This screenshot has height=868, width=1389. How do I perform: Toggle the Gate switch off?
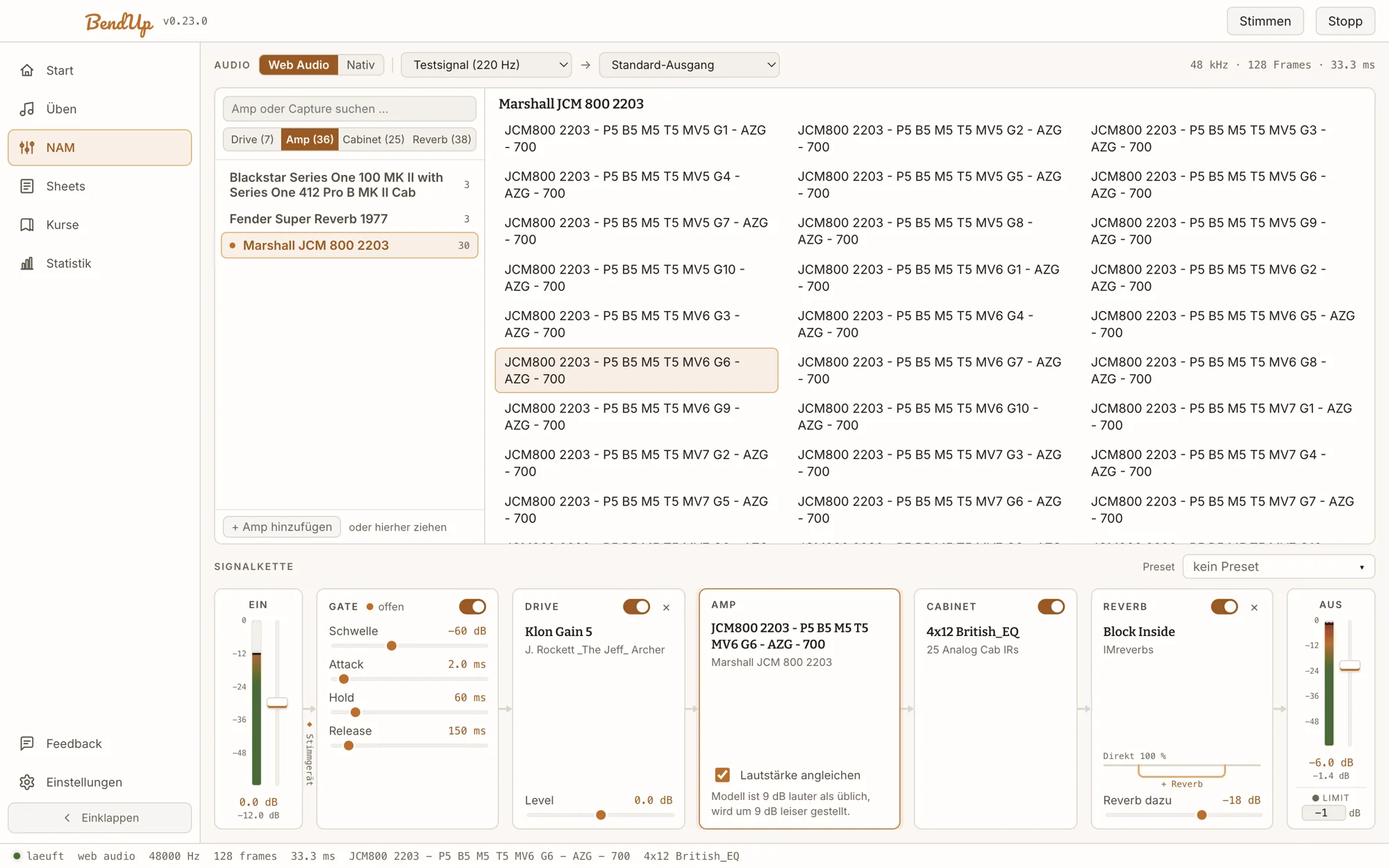[472, 607]
